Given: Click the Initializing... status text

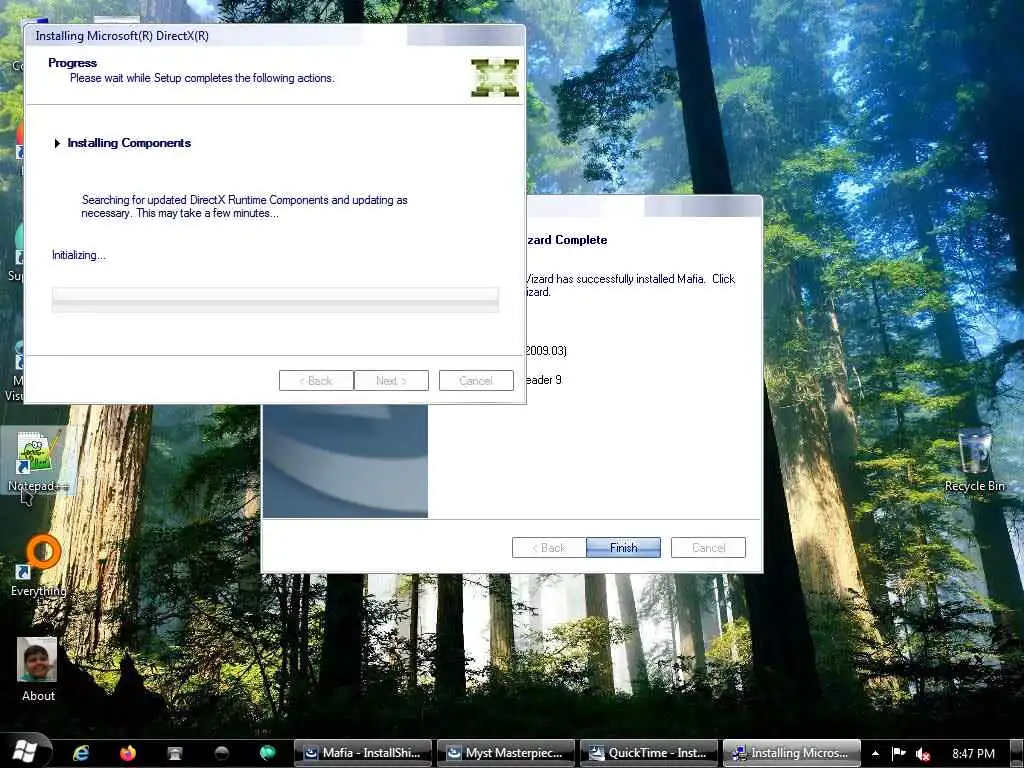Looking at the screenshot, I should [x=78, y=255].
